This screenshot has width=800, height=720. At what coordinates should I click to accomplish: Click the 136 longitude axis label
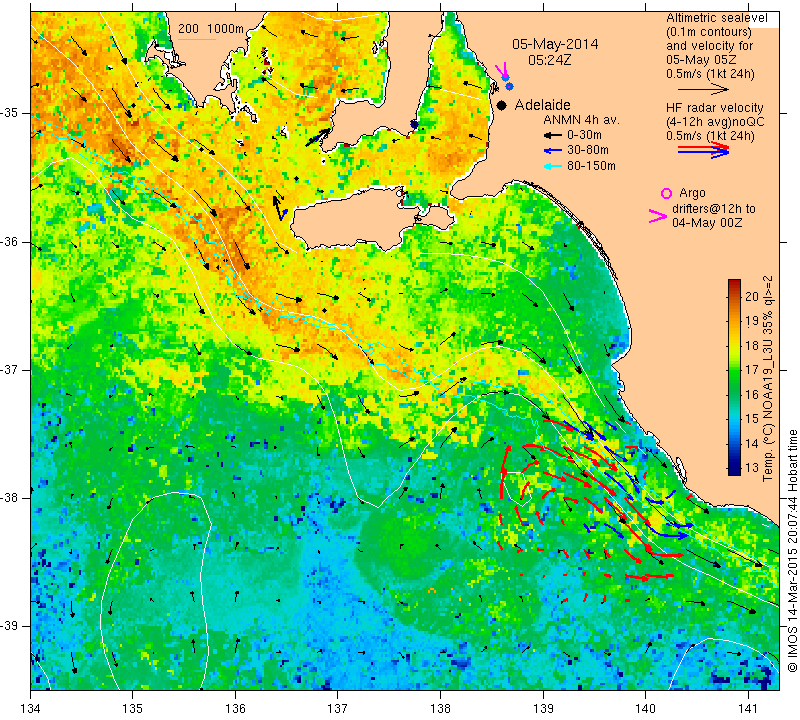click(x=235, y=709)
